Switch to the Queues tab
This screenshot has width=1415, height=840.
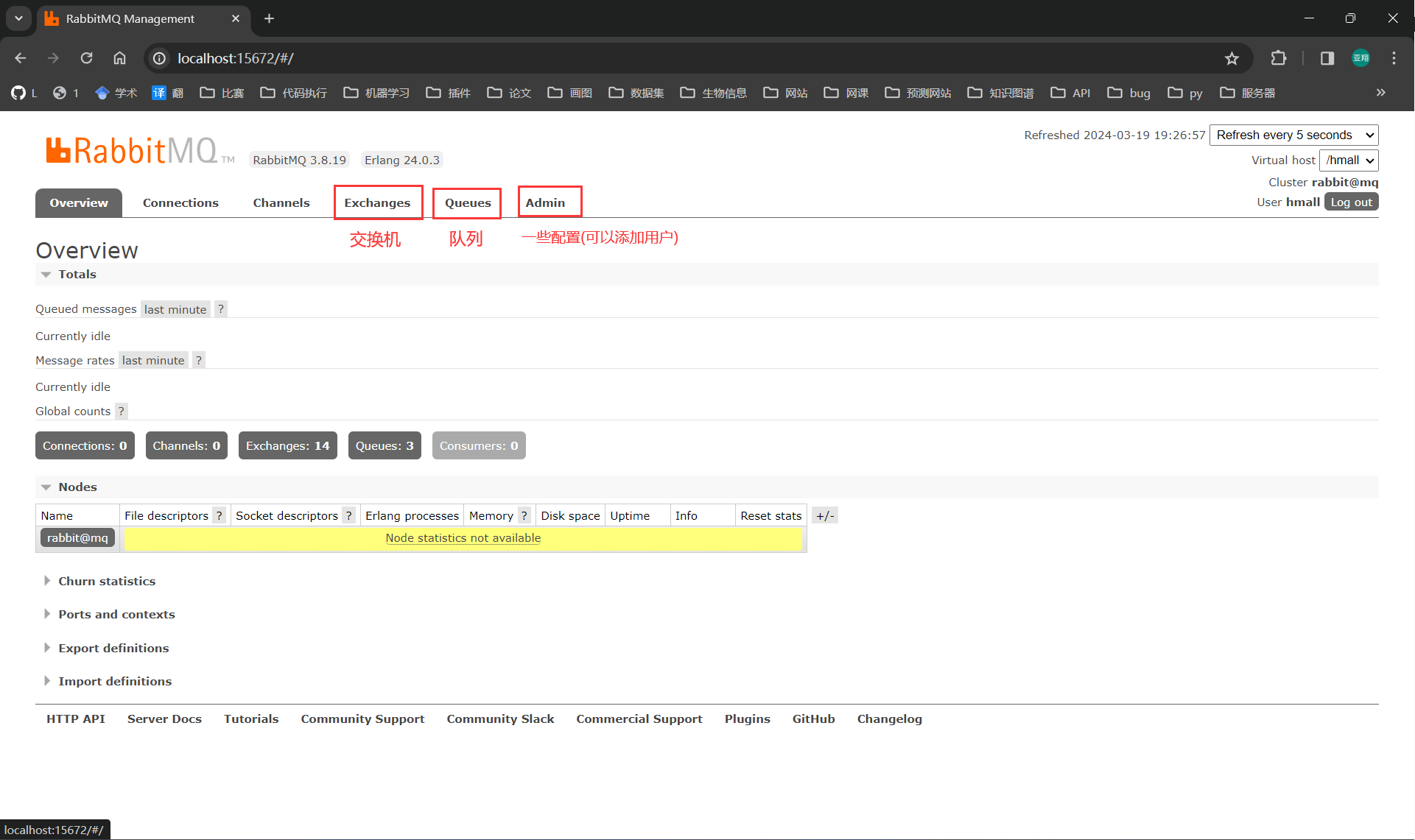[x=468, y=202]
